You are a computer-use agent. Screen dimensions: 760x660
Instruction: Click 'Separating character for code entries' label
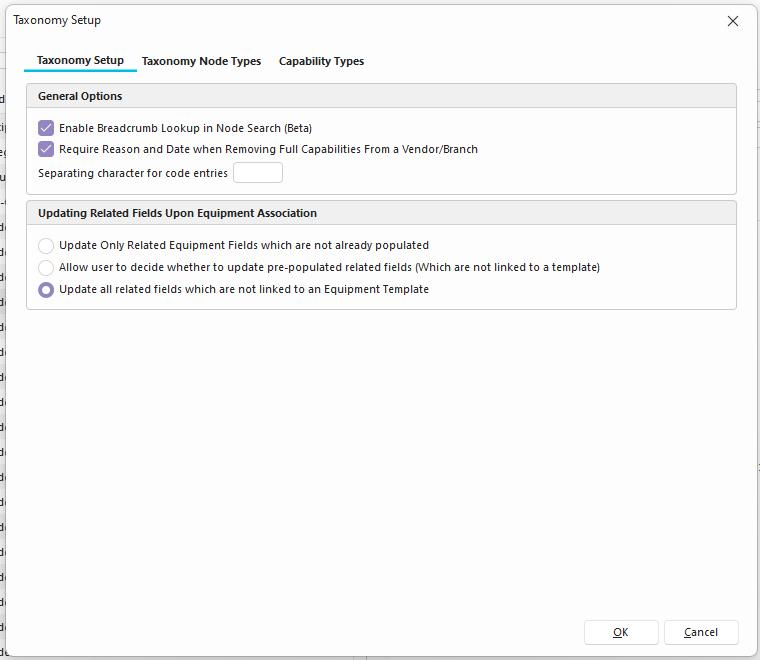tap(133, 173)
